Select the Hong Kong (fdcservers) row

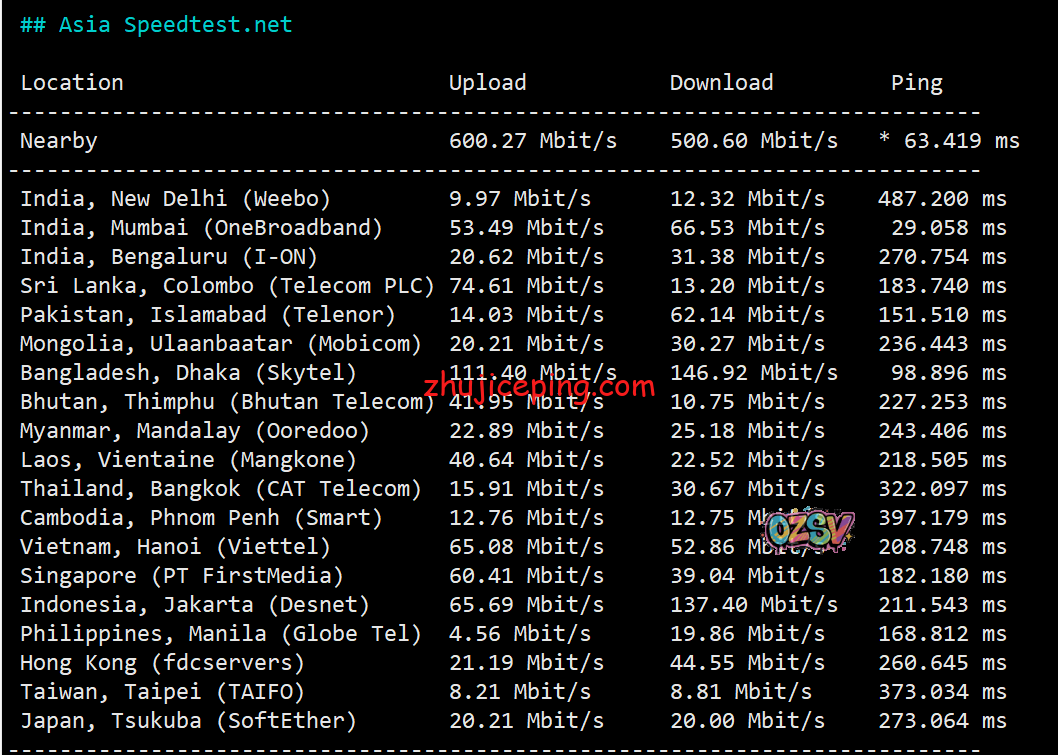(162, 663)
